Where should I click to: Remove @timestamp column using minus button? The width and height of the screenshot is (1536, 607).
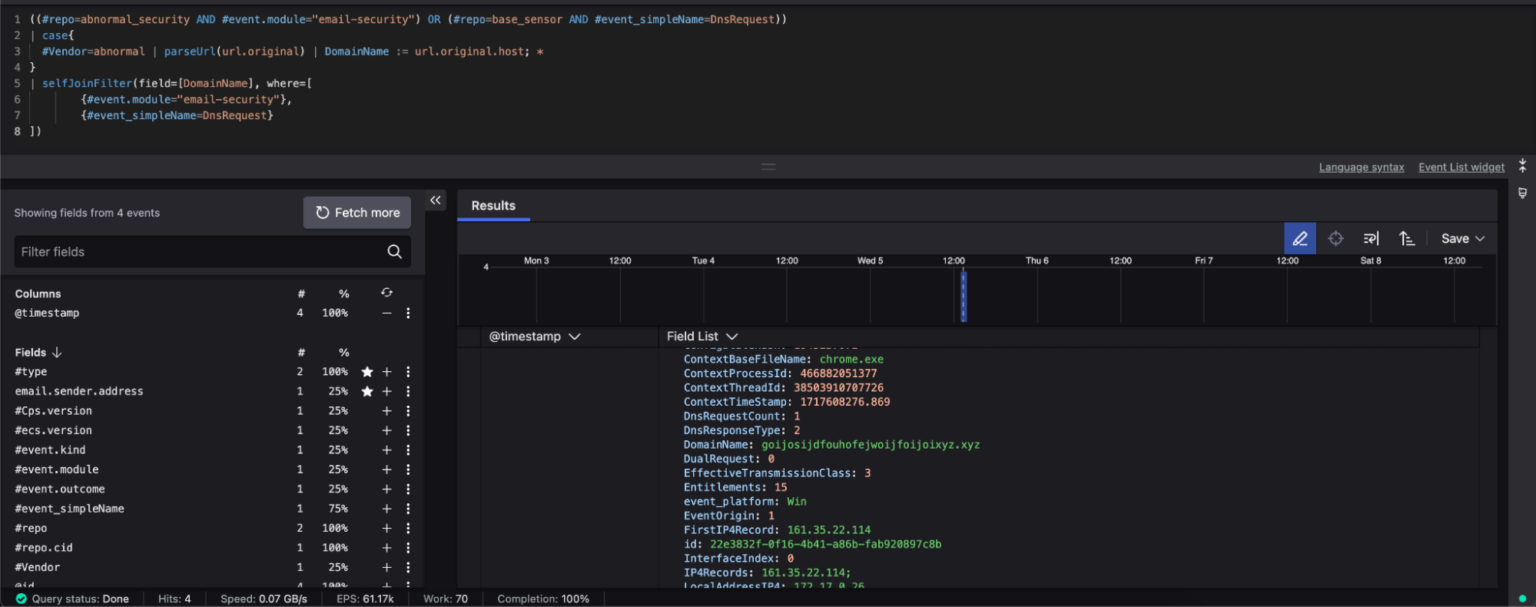[x=387, y=314]
